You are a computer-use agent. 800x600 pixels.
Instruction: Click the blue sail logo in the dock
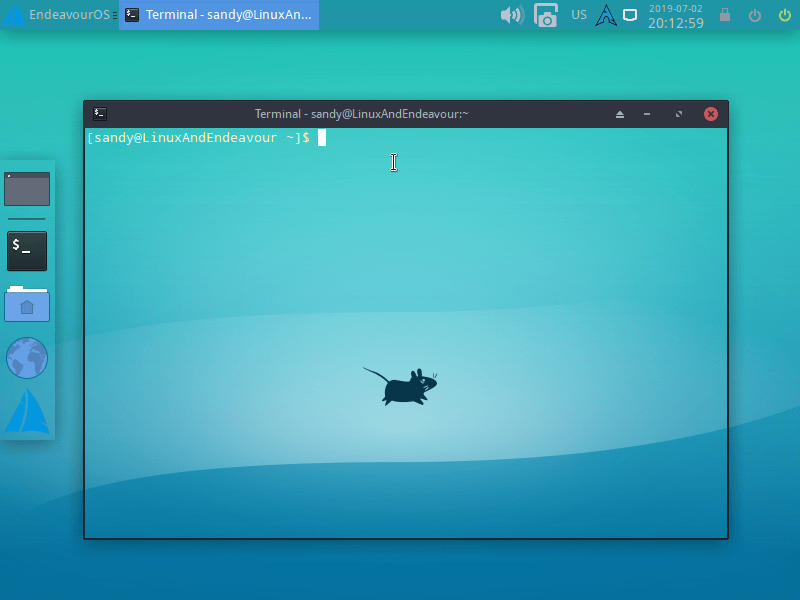pos(27,411)
